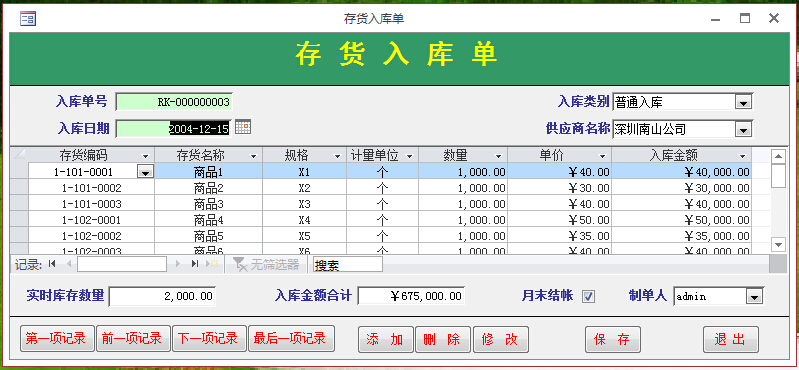Click the 下一项记录 button
This screenshot has width=799, height=370.
209,339
